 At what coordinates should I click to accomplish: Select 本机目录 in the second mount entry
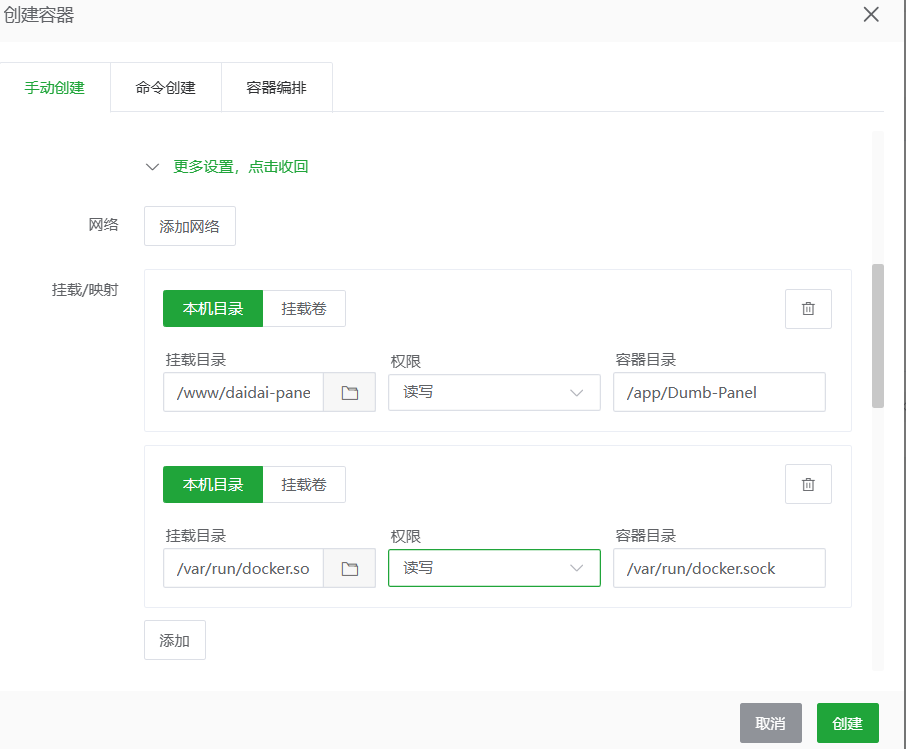point(213,485)
